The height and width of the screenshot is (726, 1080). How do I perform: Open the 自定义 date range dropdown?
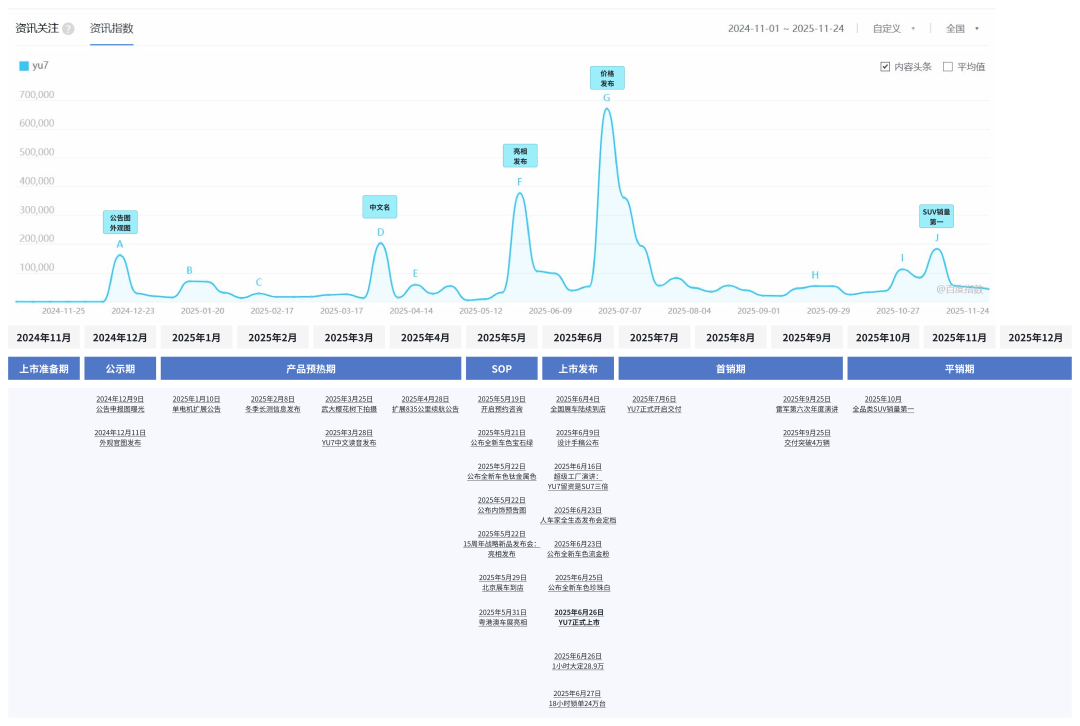893,29
